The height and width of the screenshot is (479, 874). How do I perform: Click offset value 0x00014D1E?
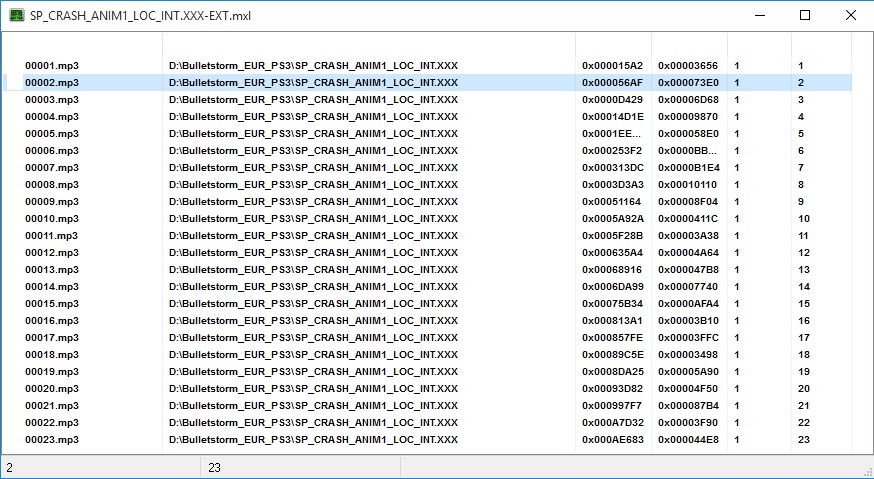(613, 117)
